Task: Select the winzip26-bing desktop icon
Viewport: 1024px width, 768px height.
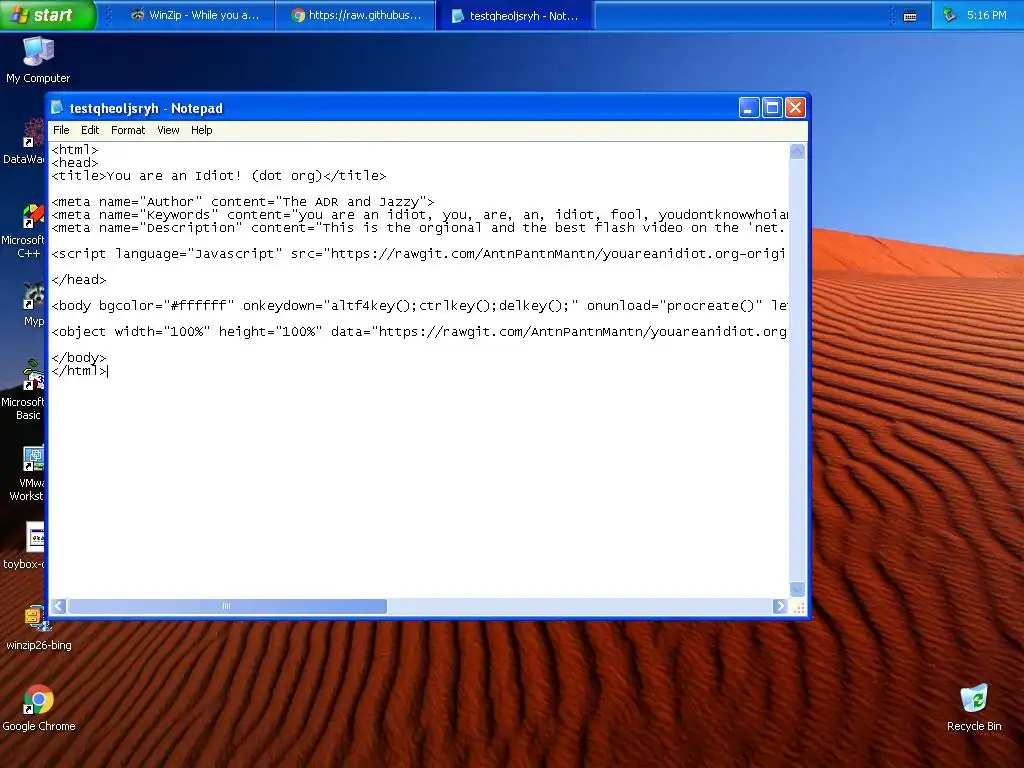Action: pyautogui.click(x=39, y=628)
